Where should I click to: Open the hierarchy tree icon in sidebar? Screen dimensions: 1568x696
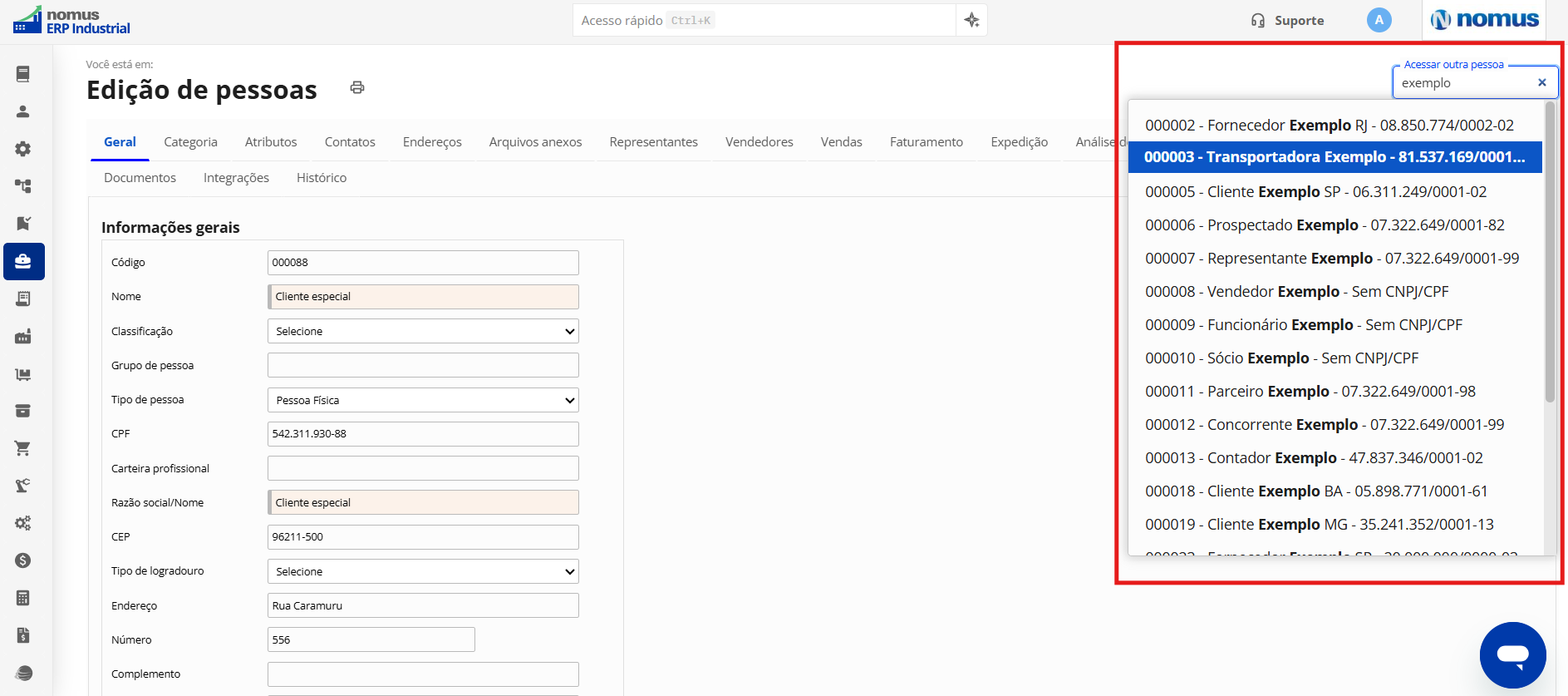23,186
